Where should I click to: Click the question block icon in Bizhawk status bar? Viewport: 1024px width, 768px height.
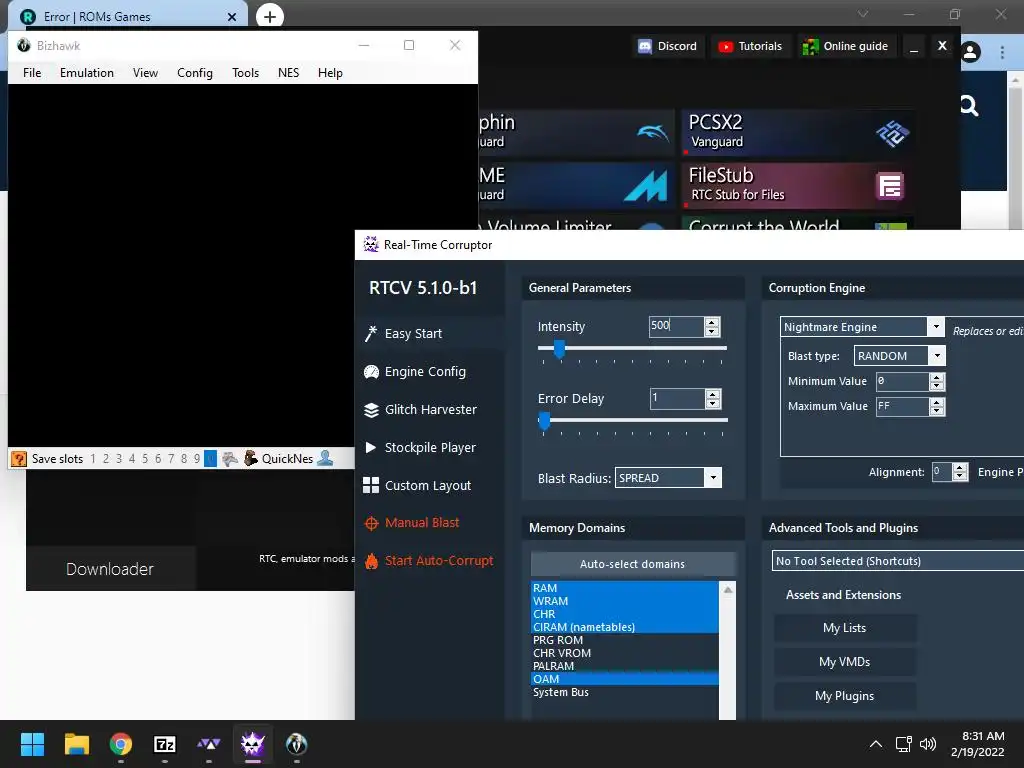tap(19, 458)
